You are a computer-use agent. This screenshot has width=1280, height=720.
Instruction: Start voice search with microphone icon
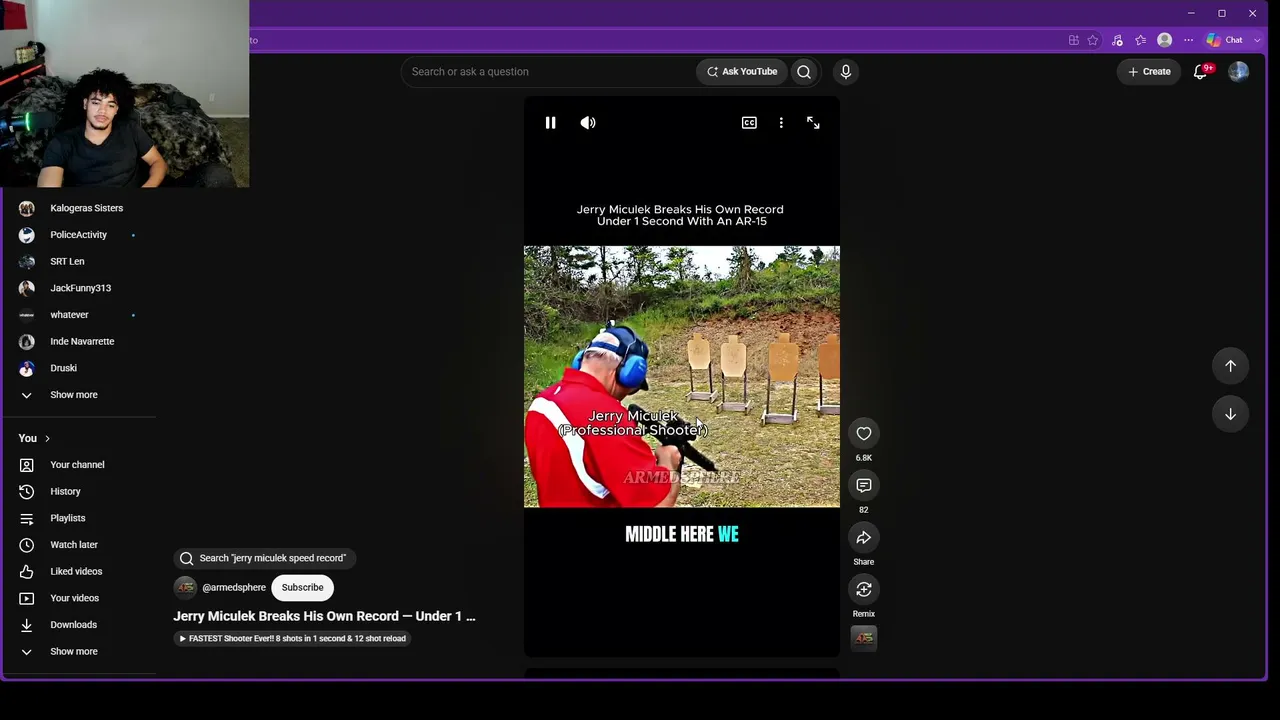click(x=846, y=71)
